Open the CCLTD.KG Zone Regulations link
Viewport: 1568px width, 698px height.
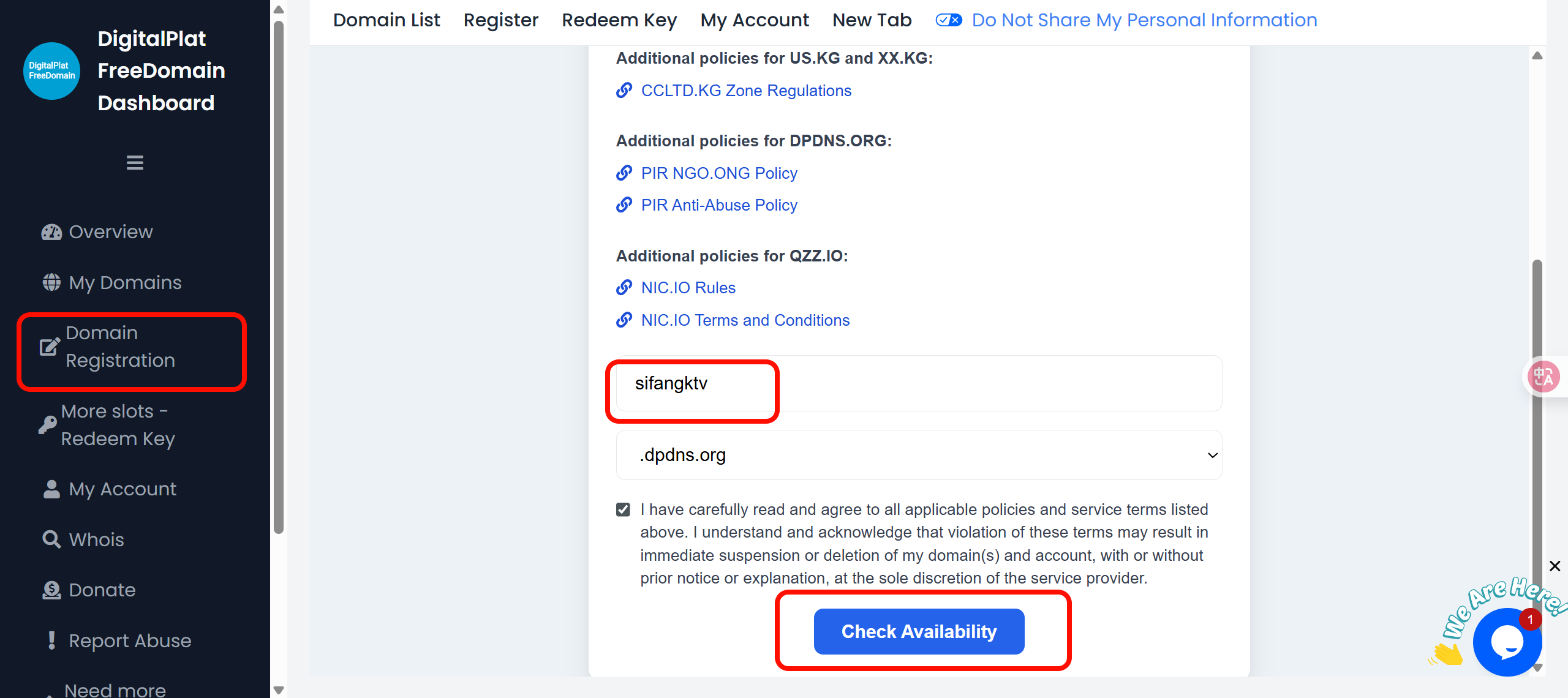[x=745, y=91]
